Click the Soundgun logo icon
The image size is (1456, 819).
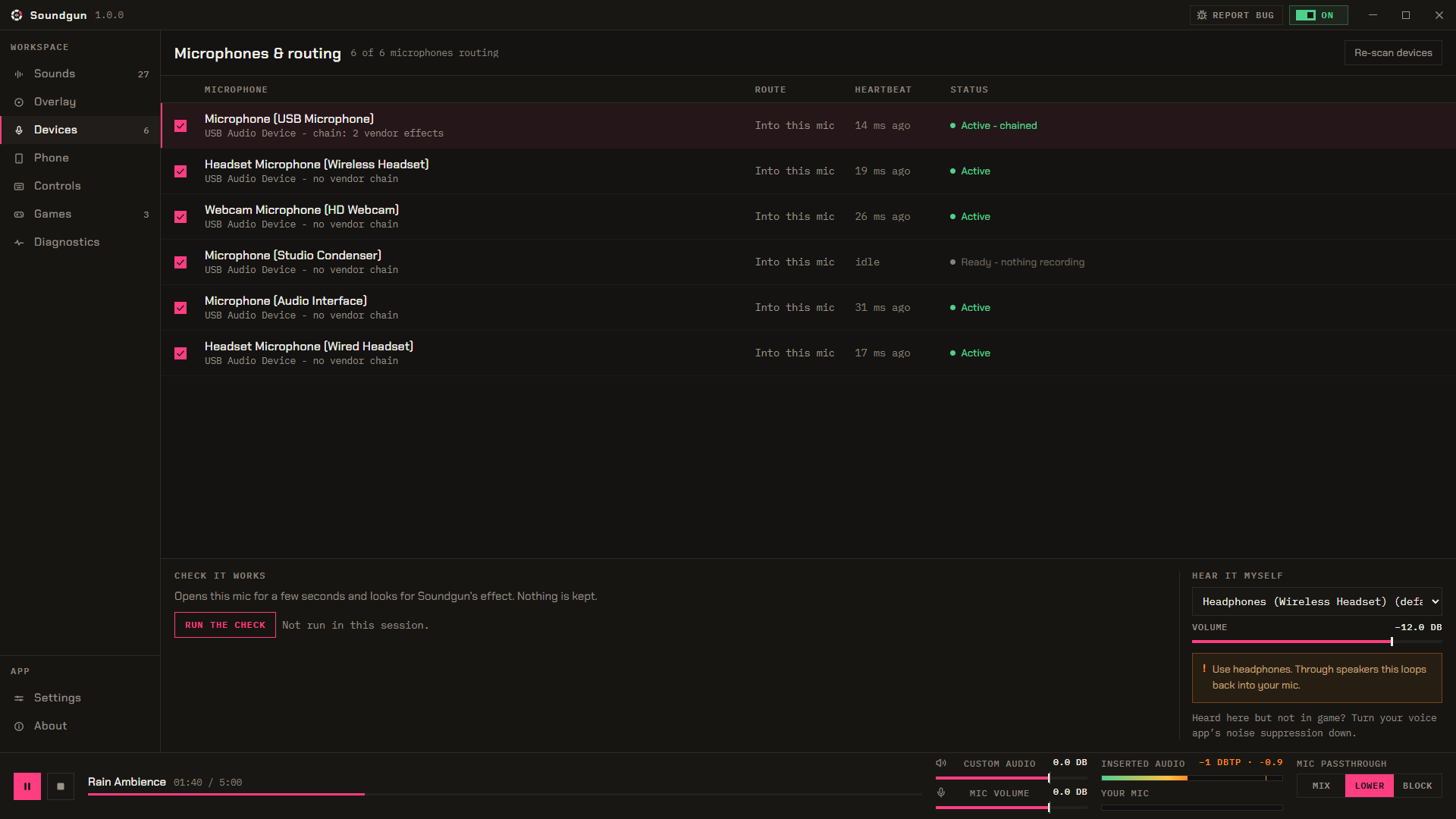coord(17,15)
